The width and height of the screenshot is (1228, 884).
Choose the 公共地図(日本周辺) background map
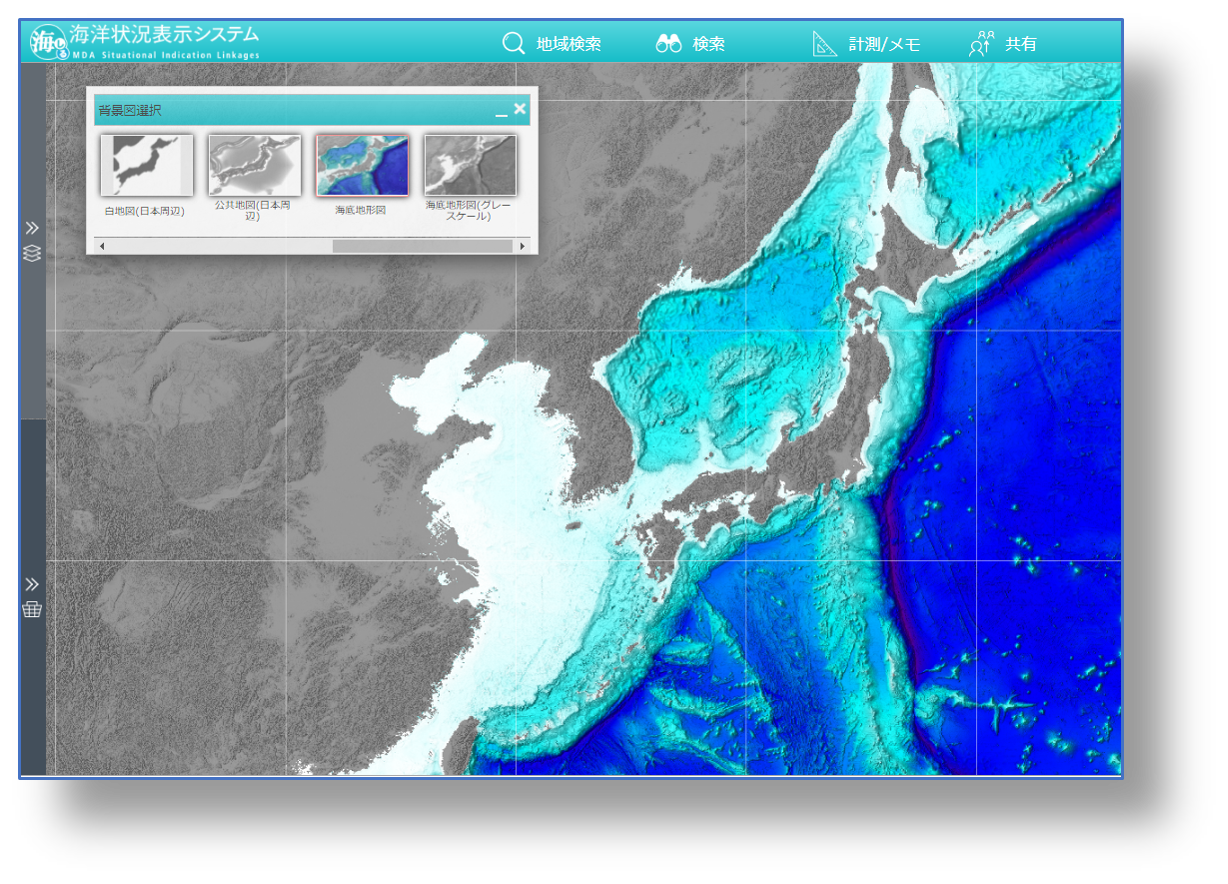coord(254,166)
